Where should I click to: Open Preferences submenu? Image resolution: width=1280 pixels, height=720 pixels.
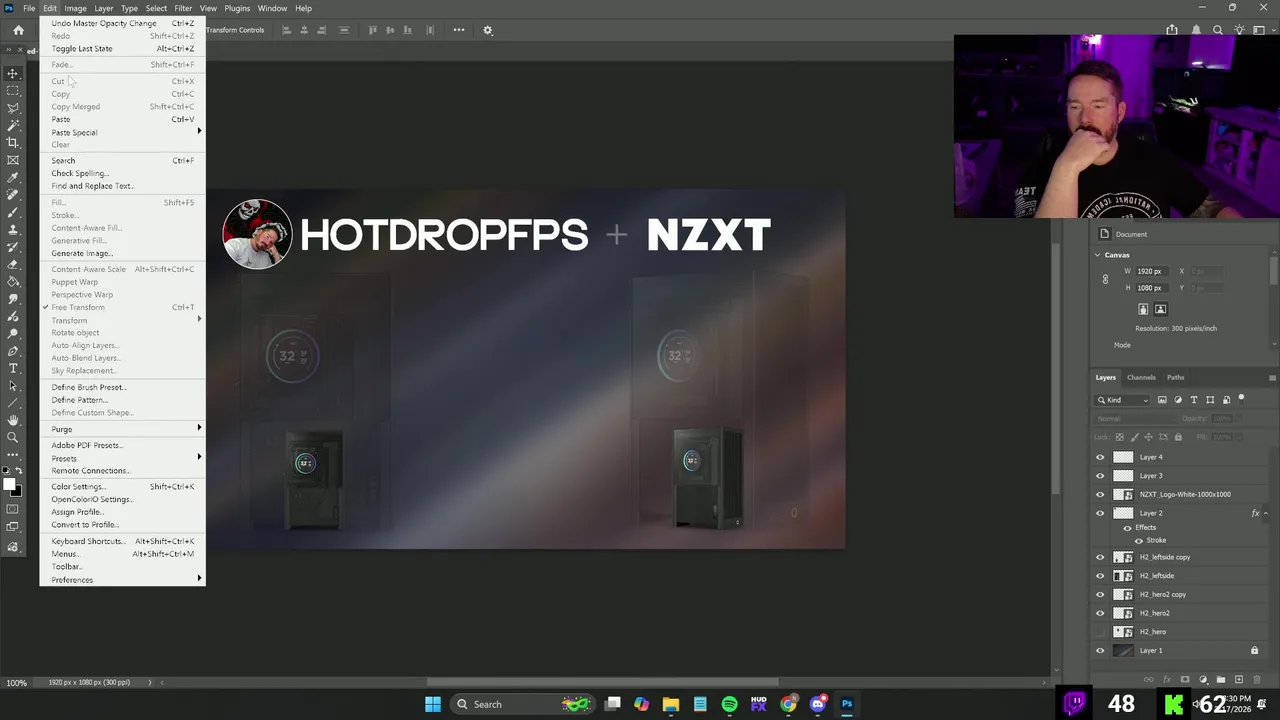[122, 580]
